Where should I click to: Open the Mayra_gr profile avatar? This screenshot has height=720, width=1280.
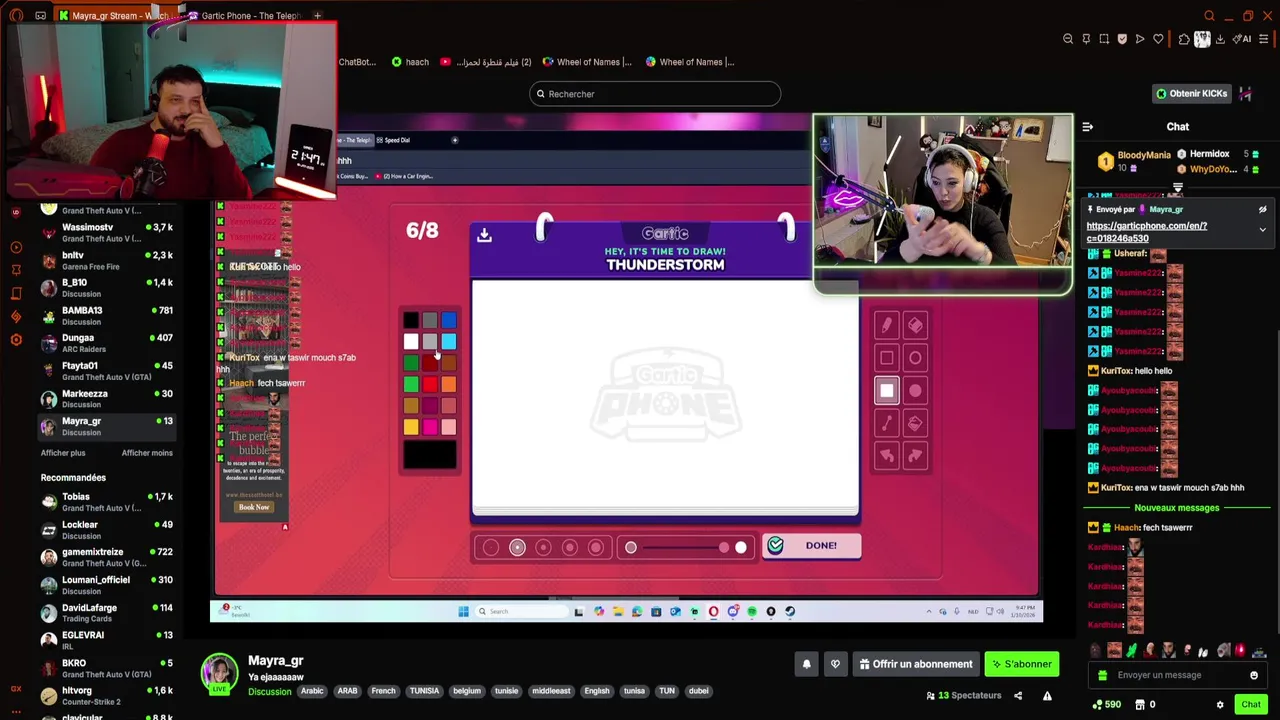[219, 673]
